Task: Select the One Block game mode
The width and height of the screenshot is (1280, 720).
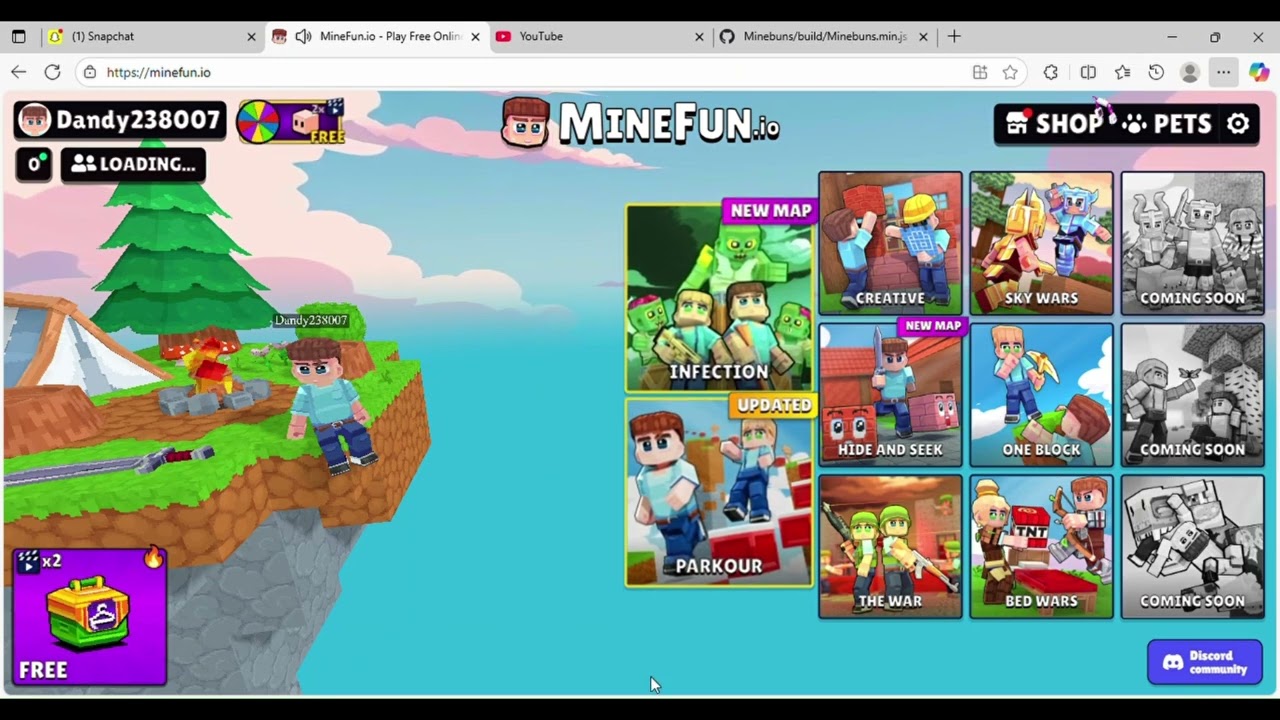Action: click(x=1041, y=394)
